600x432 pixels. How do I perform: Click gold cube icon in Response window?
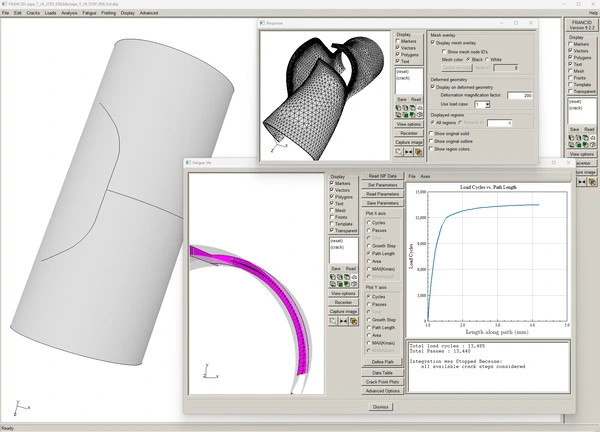click(419, 152)
